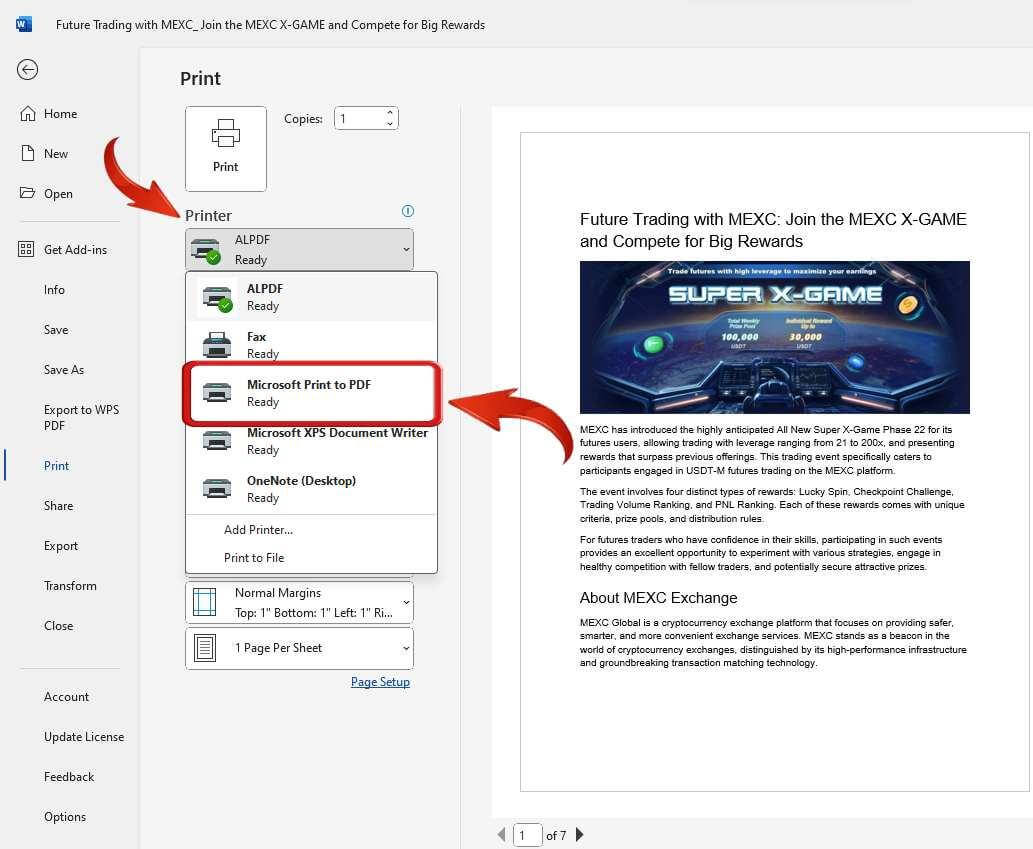Click Update License

[x=84, y=736]
